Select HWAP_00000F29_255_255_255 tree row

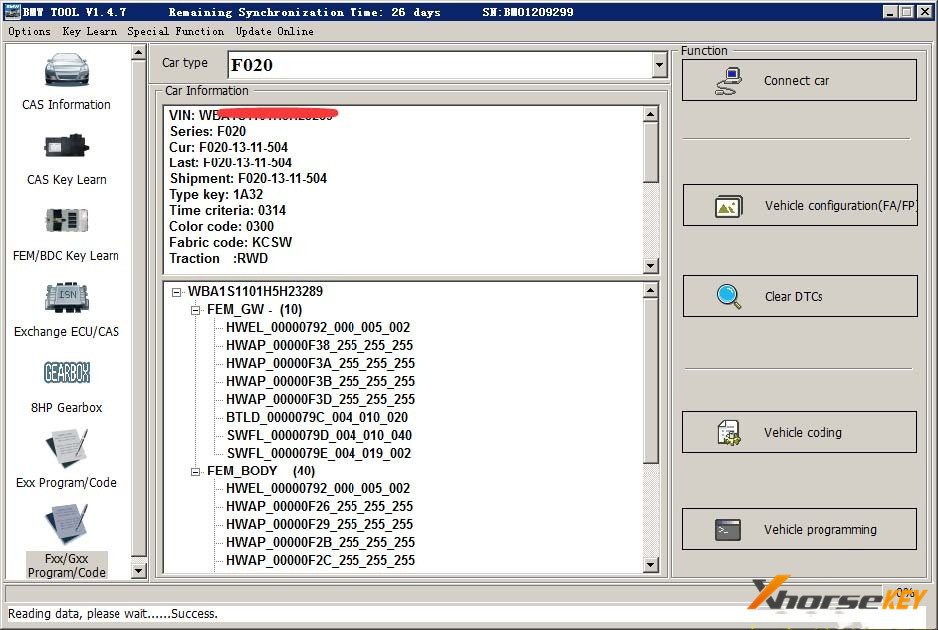coord(319,524)
